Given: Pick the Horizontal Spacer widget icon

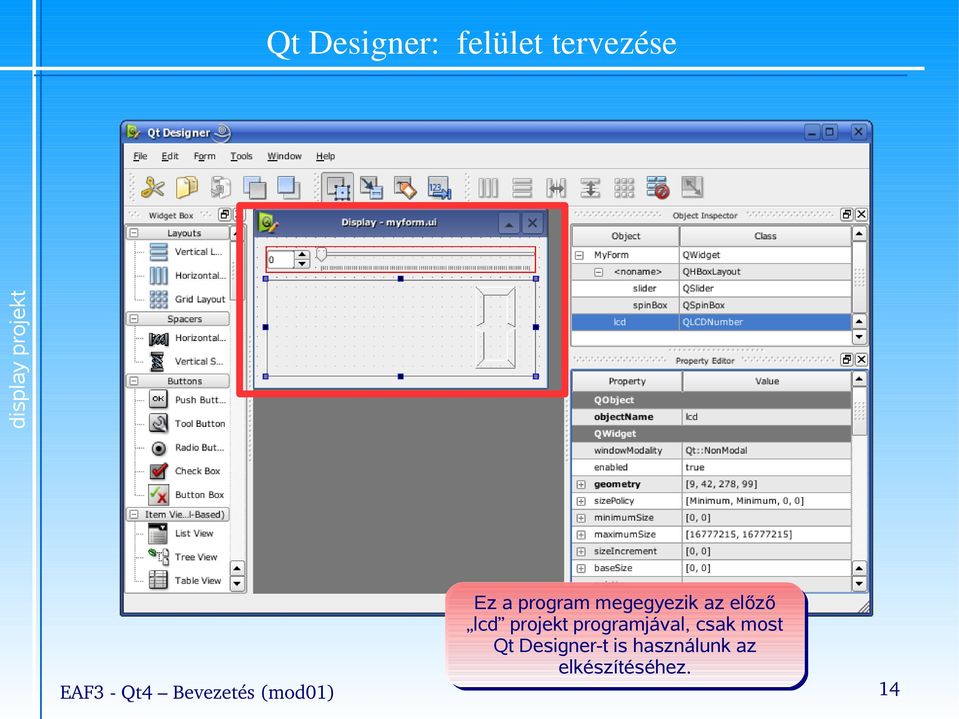Looking at the screenshot, I should pyautogui.click(x=158, y=338).
